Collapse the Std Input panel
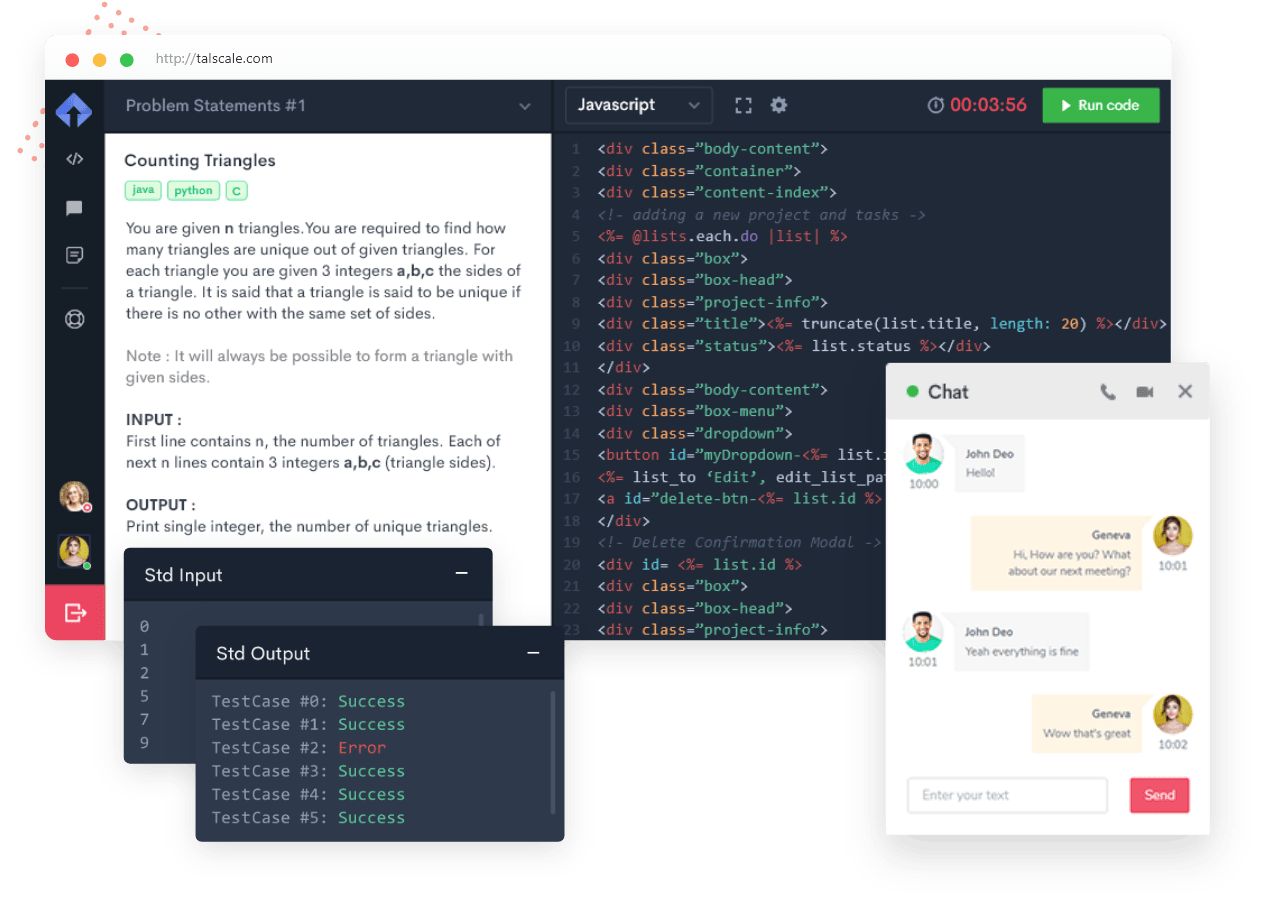 click(x=461, y=574)
